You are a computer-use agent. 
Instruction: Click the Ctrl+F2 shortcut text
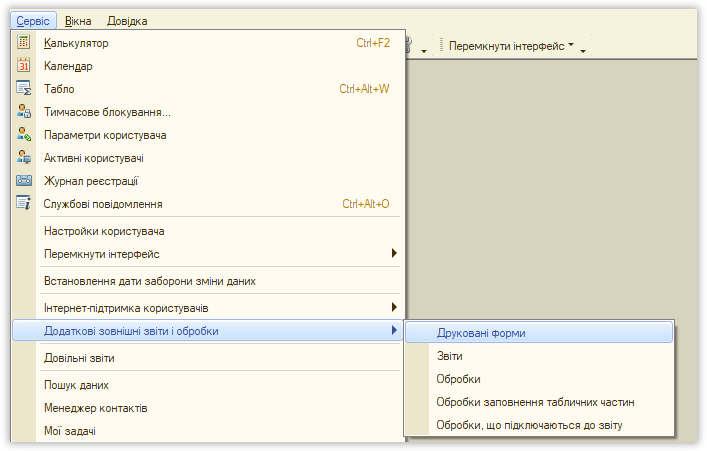pyautogui.click(x=373, y=43)
